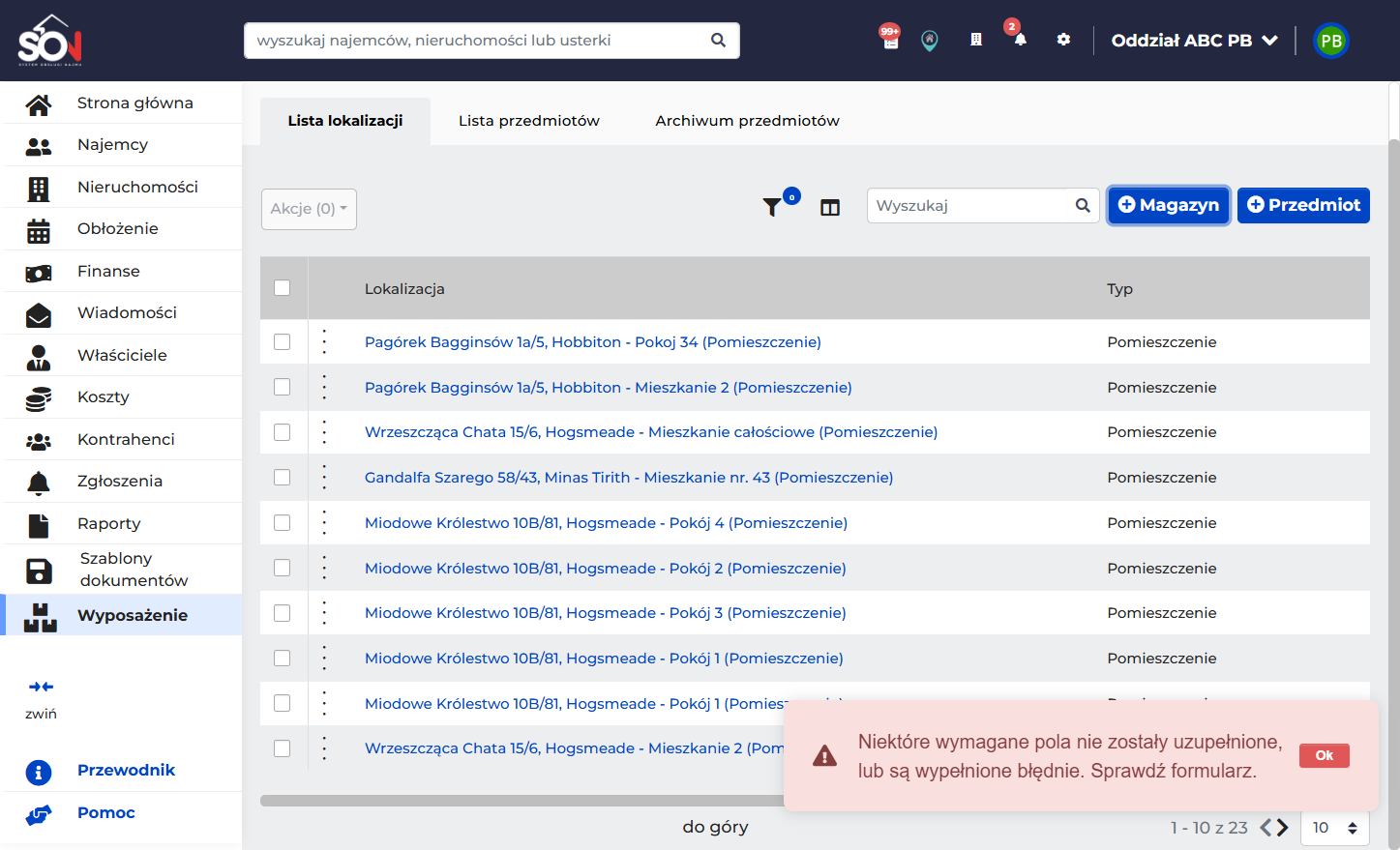Image resolution: width=1400 pixels, height=850 pixels.
Task: Dismiss the error alert with Ok
Action: pos(1325,755)
